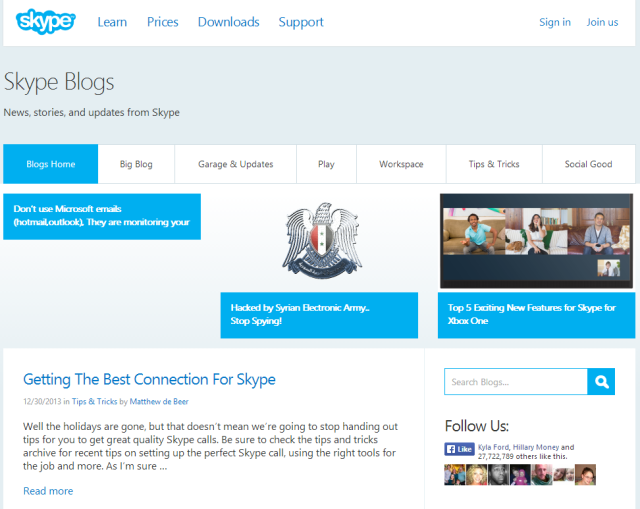Click the Skype logo
This screenshot has width=640, height=509.
tap(45, 22)
